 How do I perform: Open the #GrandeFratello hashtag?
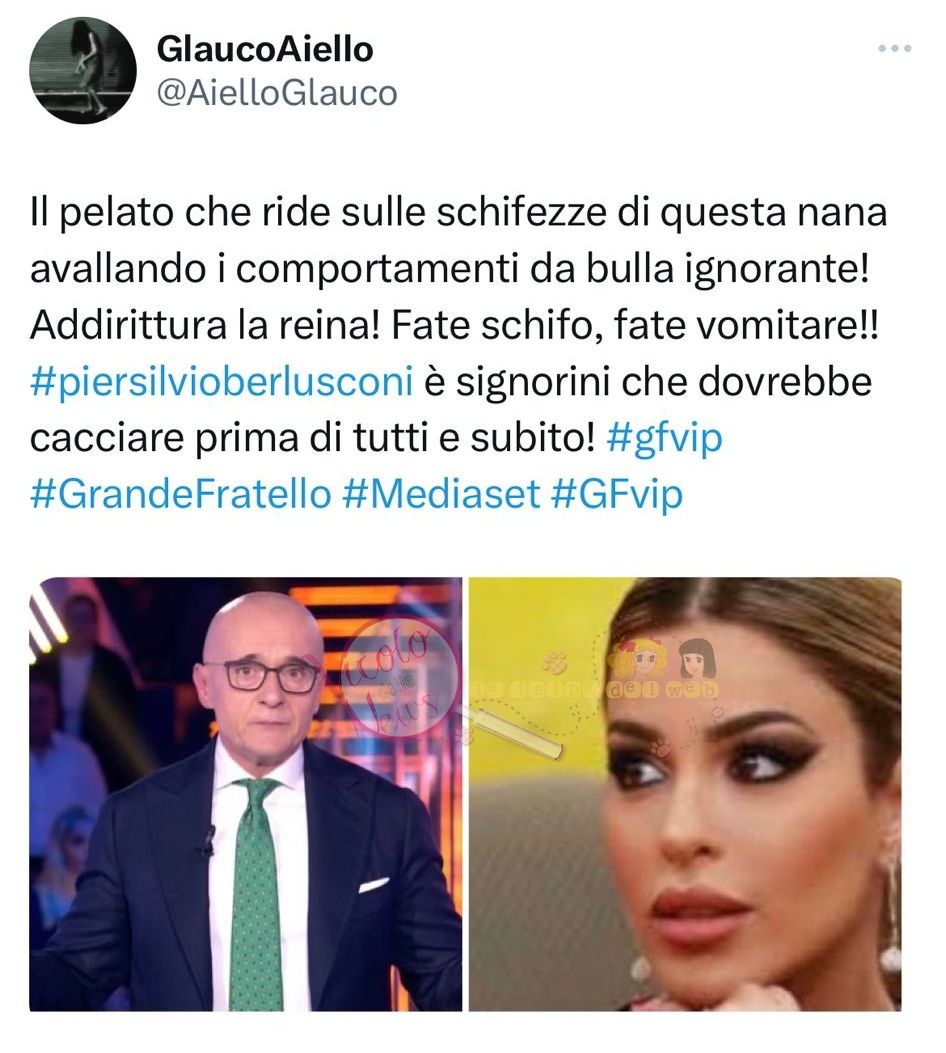(181, 494)
